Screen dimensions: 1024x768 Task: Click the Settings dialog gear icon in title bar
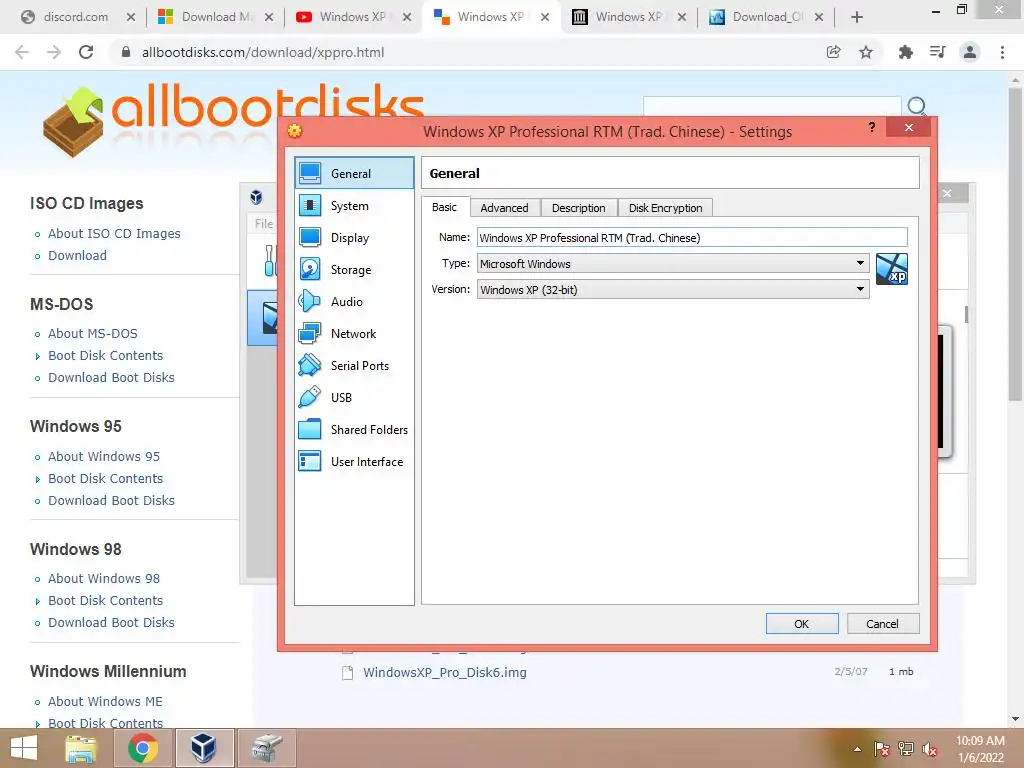point(295,131)
